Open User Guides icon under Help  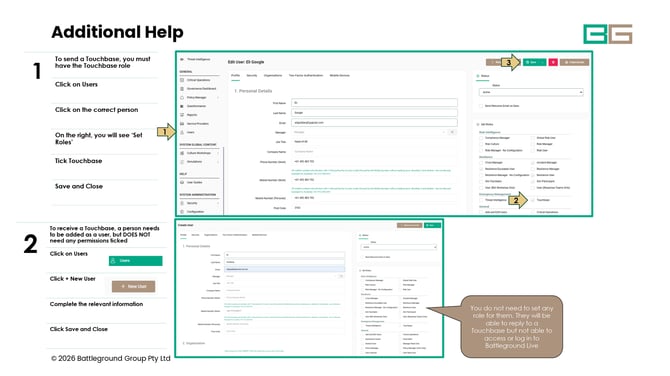pos(182,182)
